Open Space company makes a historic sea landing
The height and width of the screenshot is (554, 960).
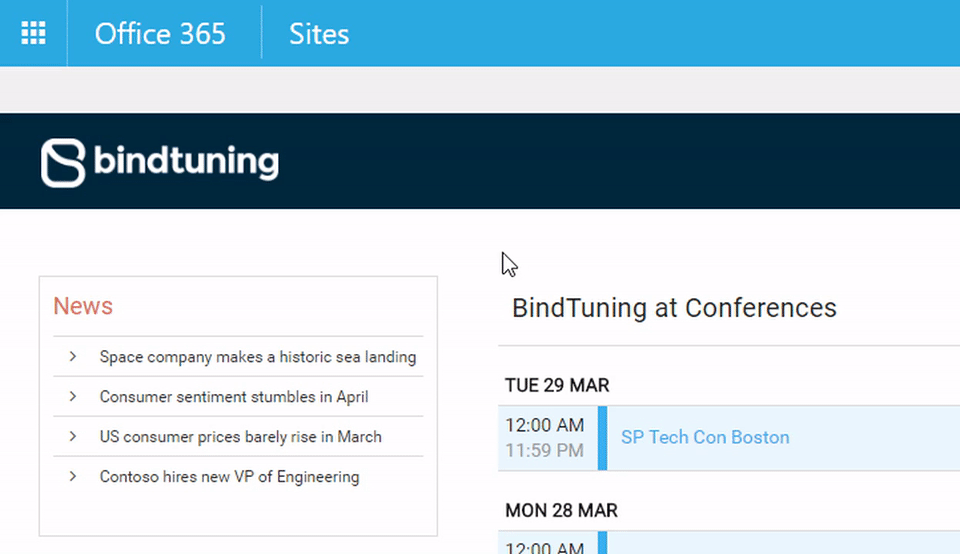[x=258, y=357]
